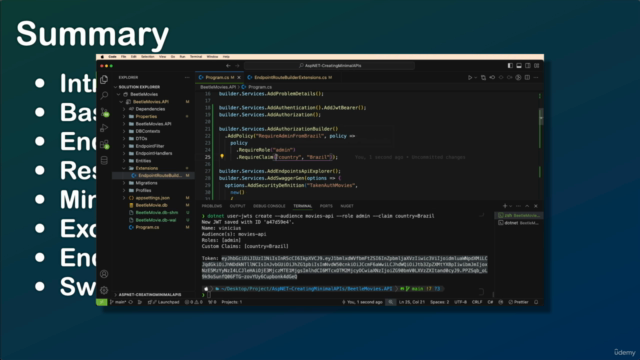Click Prettier in status bar
The image size is (640, 360).
click(x=519, y=302)
